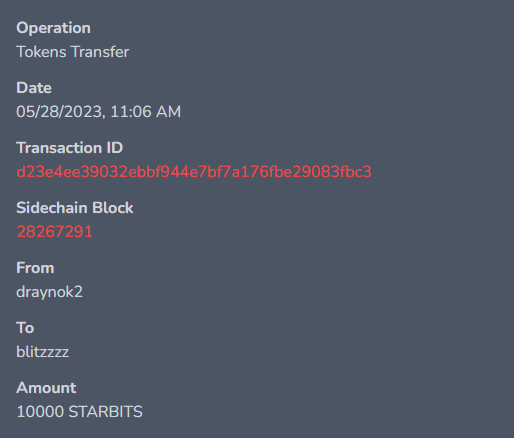Click the 10000 number in the amount
The width and height of the screenshot is (514, 438).
point(40,412)
